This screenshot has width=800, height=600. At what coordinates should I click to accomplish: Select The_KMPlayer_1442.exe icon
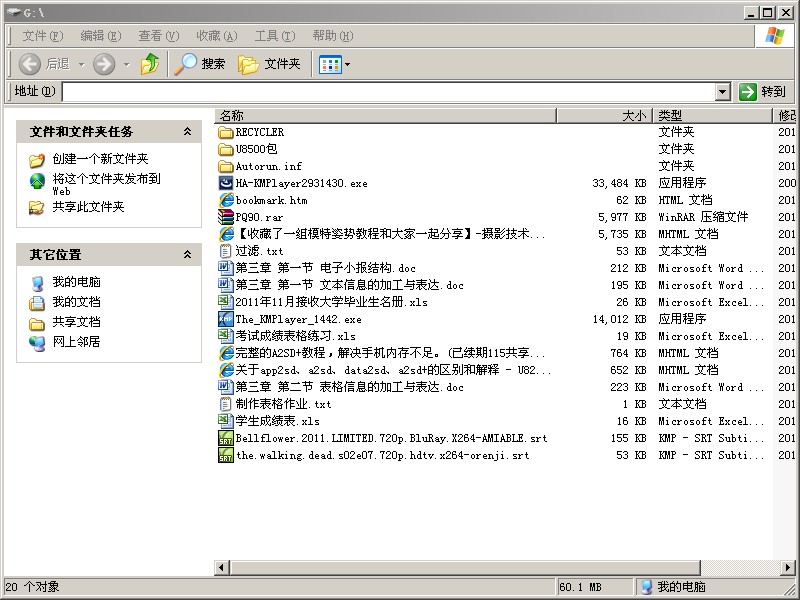tap(226, 319)
